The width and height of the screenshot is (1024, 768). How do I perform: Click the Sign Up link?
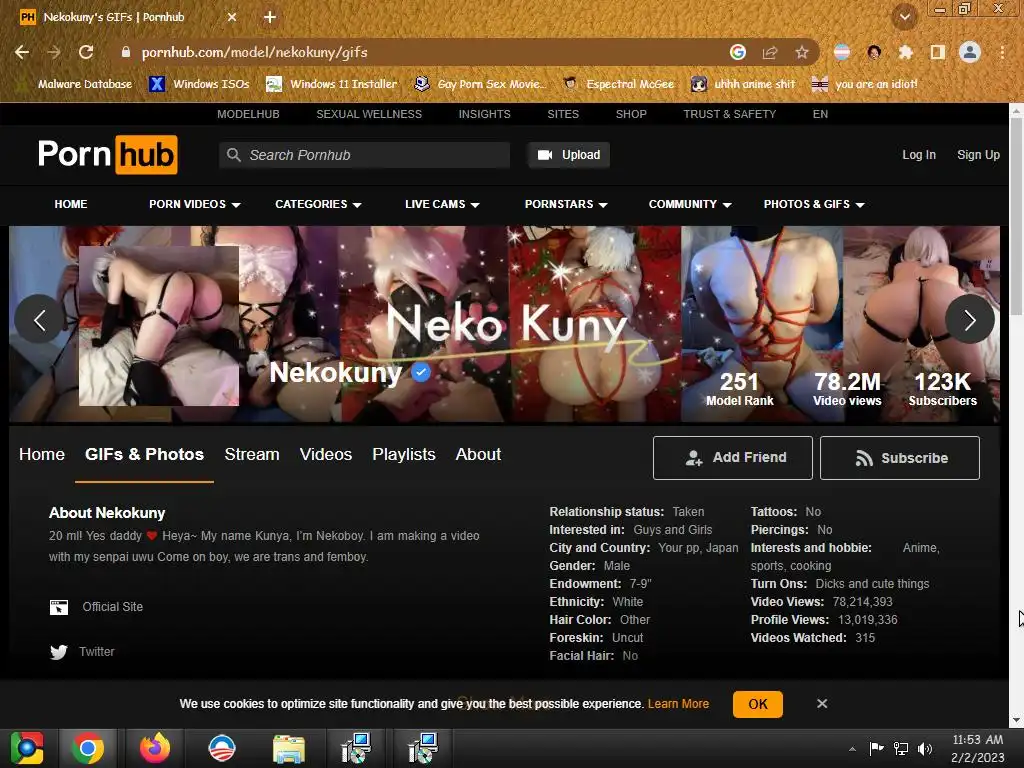978,155
